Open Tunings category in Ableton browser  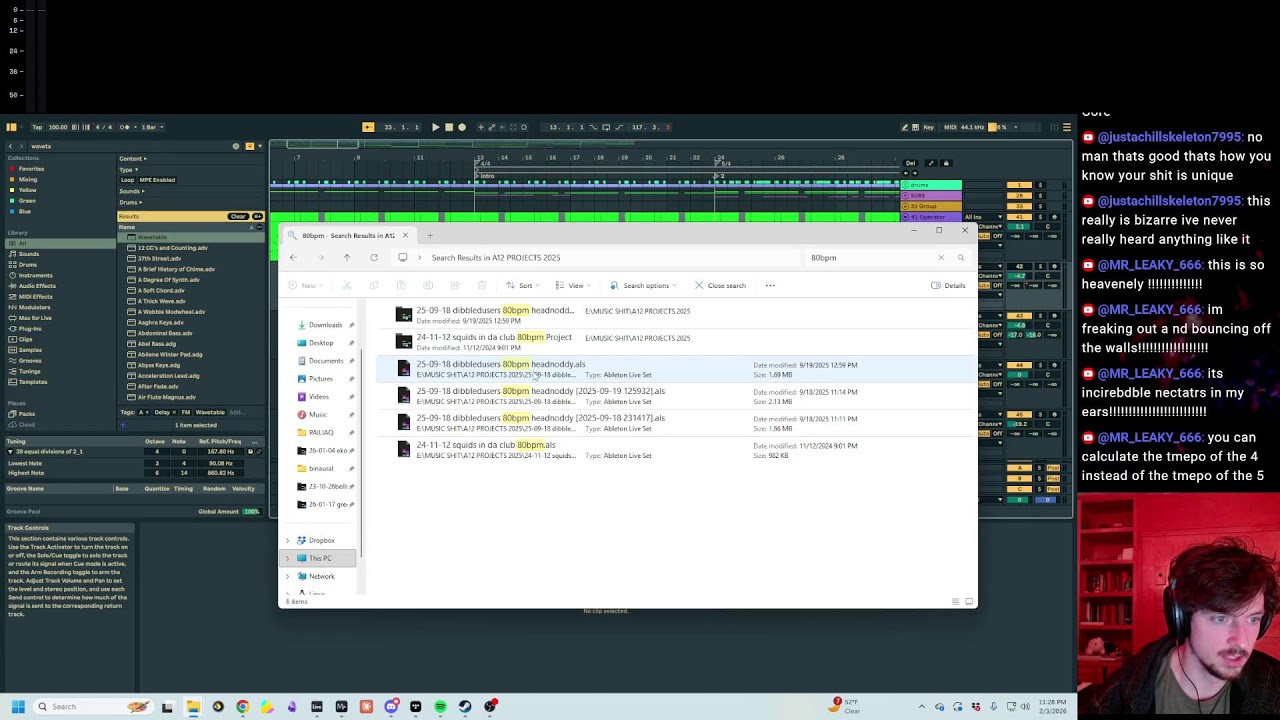(x=30, y=371)
